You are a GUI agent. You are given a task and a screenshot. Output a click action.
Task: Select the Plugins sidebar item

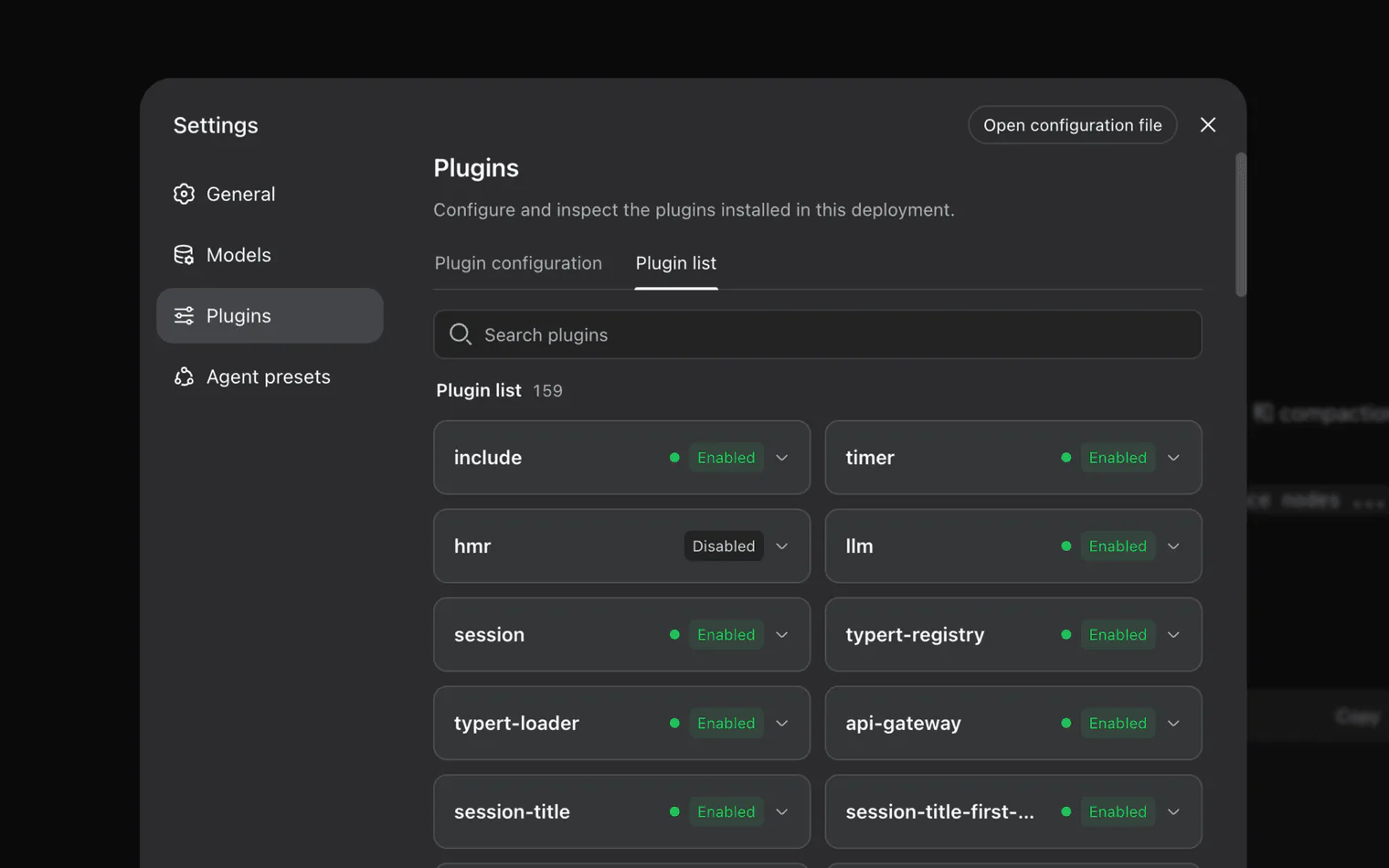pos(270,316)
